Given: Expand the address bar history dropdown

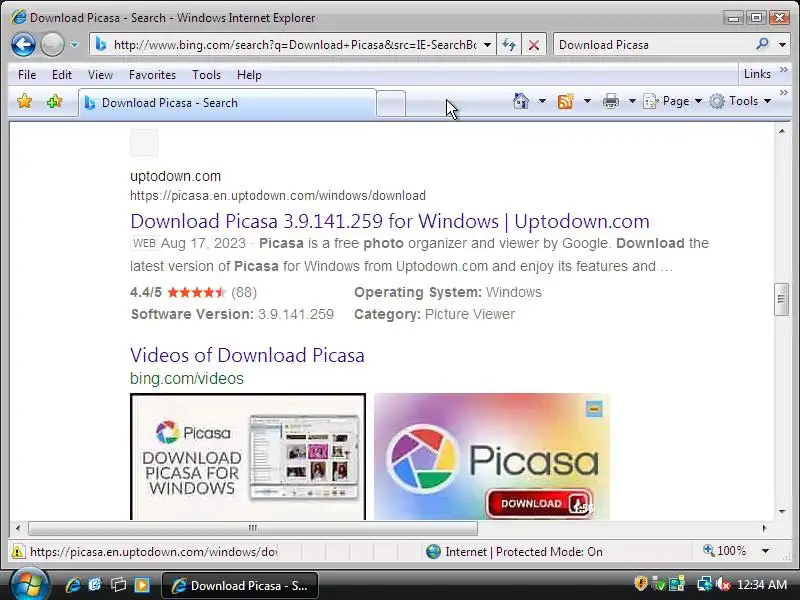Looking at the screenshot, I should (x=487, y=45).
